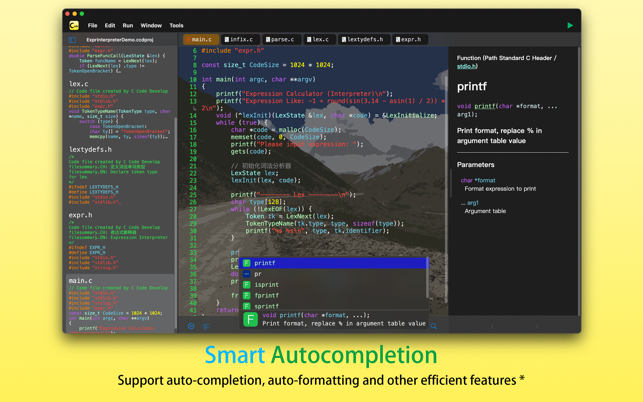Click line number 10 in the gutter
The image size is (643, 402).
pyautogui.click(x=193, y=80)
